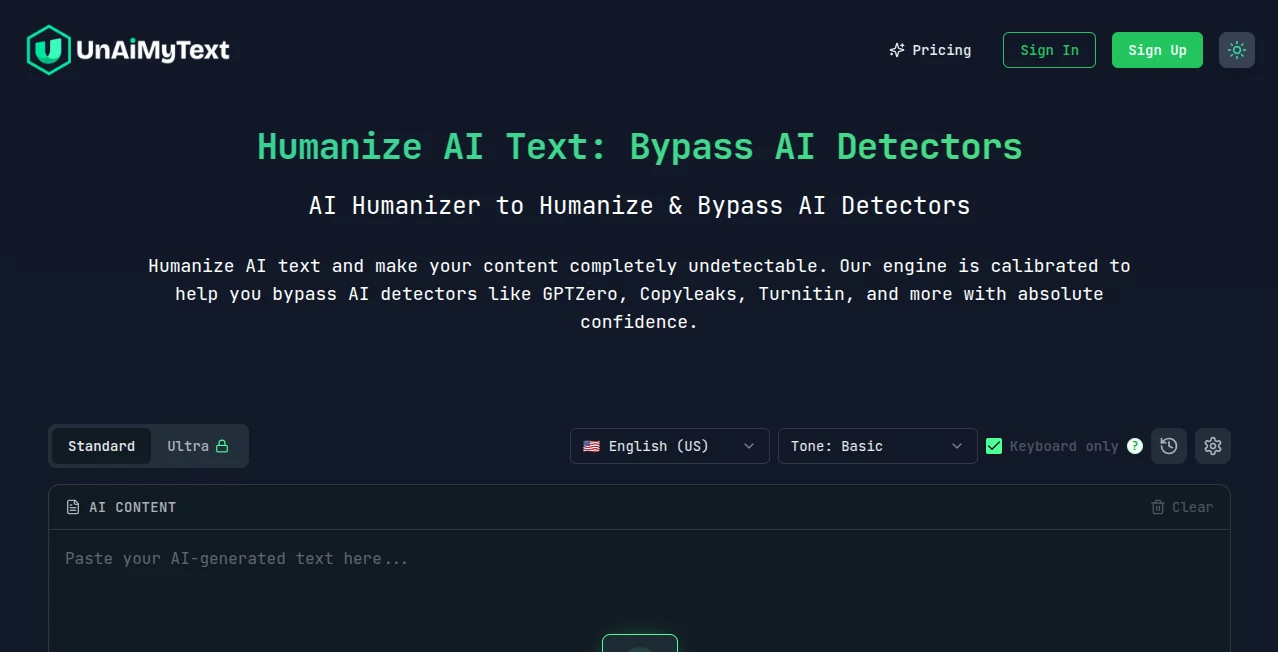The image size is (1278, 652).
Task: Open the settings gear icon
Action: 1212,446
